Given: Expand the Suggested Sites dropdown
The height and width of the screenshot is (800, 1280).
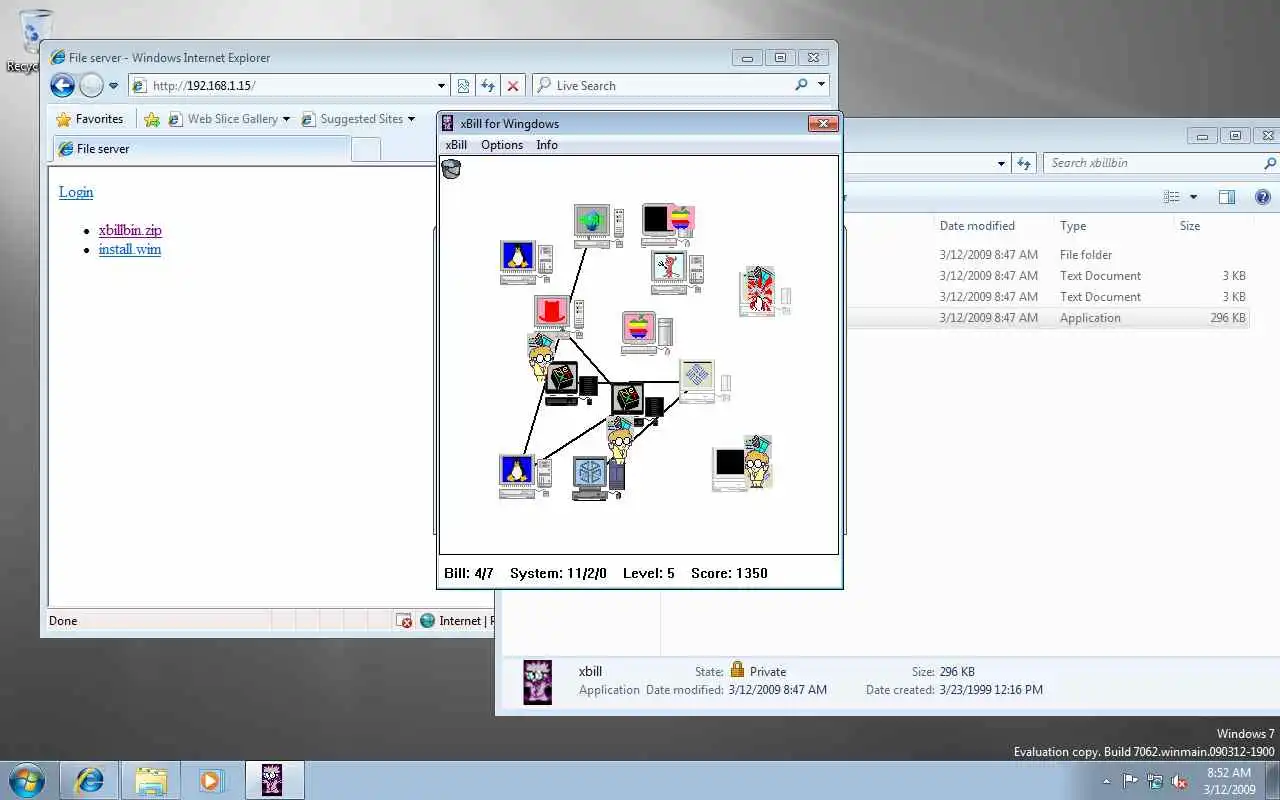Looking at the screenshot, I should tap(411, 119).
